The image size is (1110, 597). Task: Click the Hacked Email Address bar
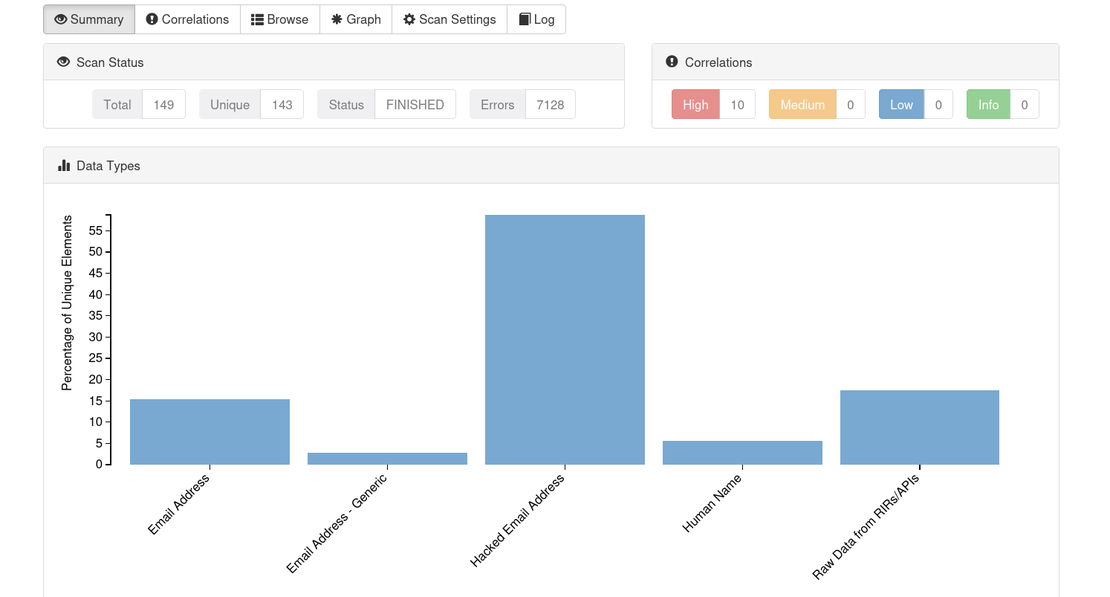565,340
